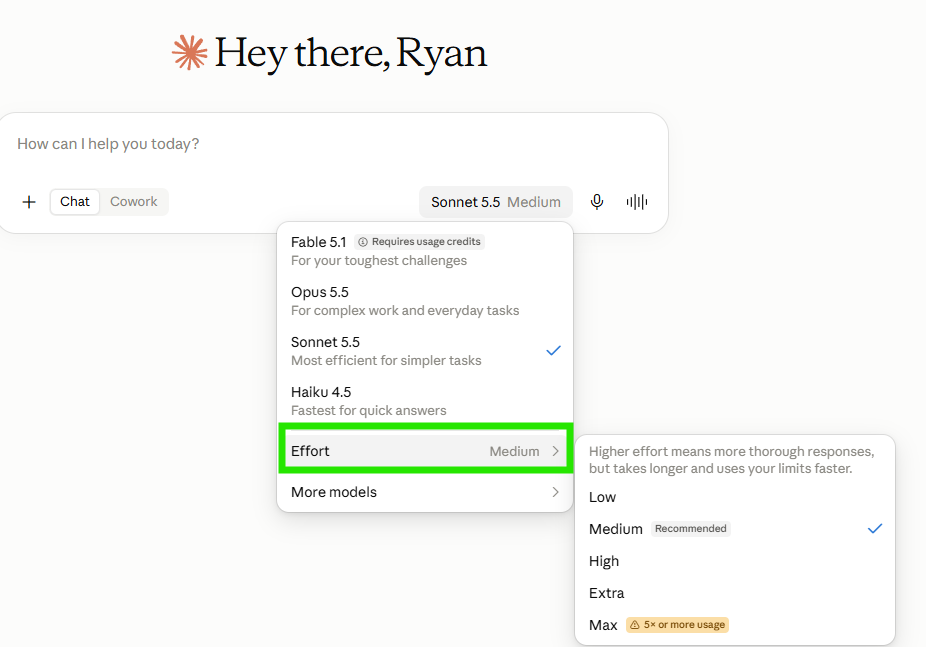The height and width of the screenshot is (647, 926).
Task: Click the warning icon in the Max usage badge
Action: click(x=635, y=625)
